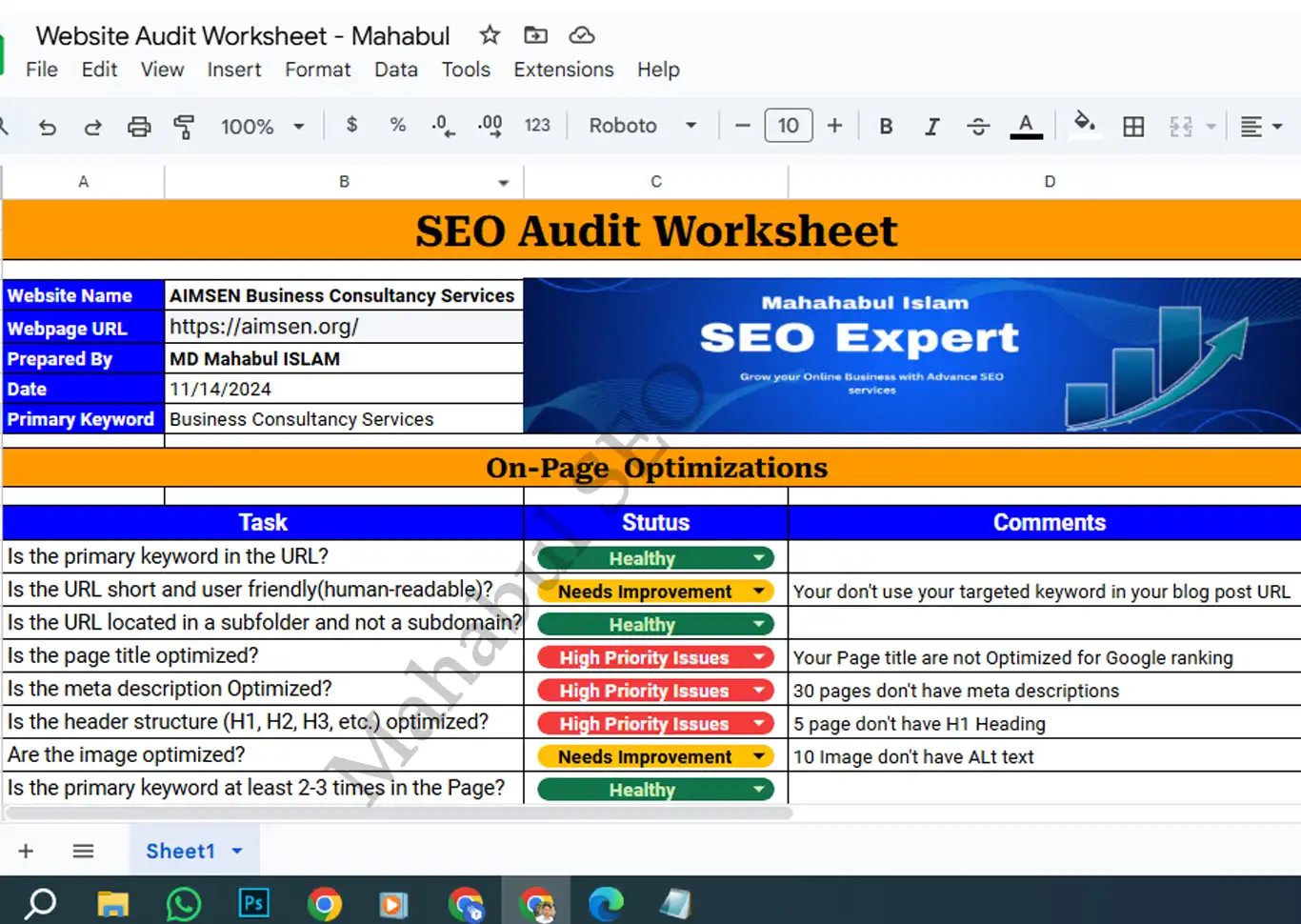
Task: Click the horizontal scrollbar
Action: [398, 813]
